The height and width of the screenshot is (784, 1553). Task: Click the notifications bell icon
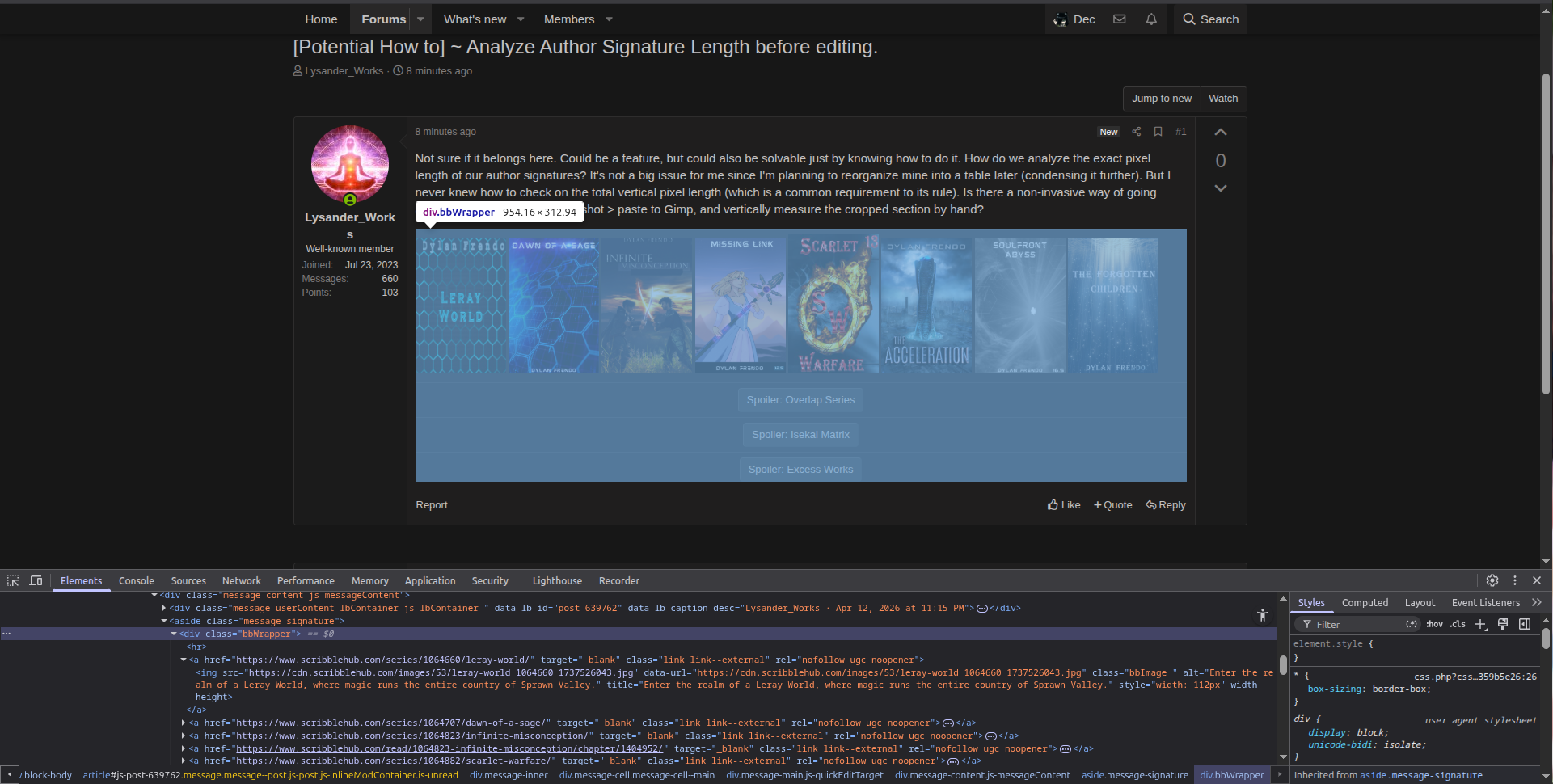(1151, 19)
